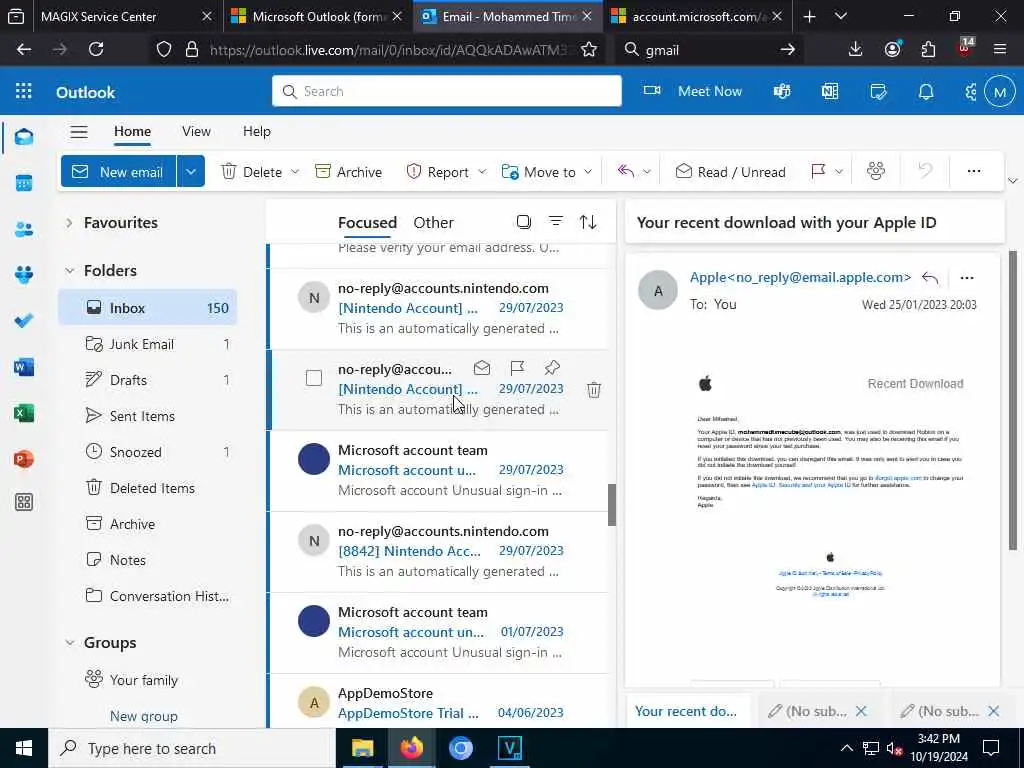Screen dimensions: 1024x768
Task: Expand the Favourites section
Action: point(69,223)
